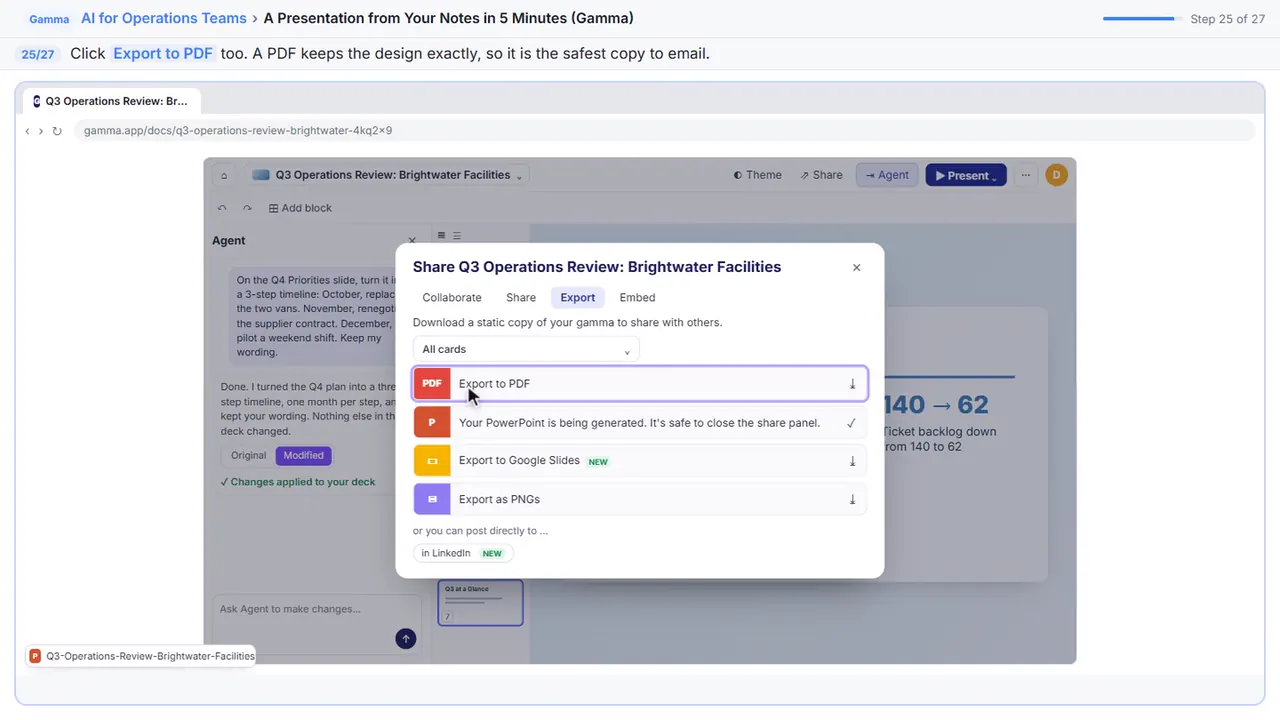The width and height of the screenshot is (1280, 720).
Task: Click Export to PDF
Action: (x=640, y=384)
